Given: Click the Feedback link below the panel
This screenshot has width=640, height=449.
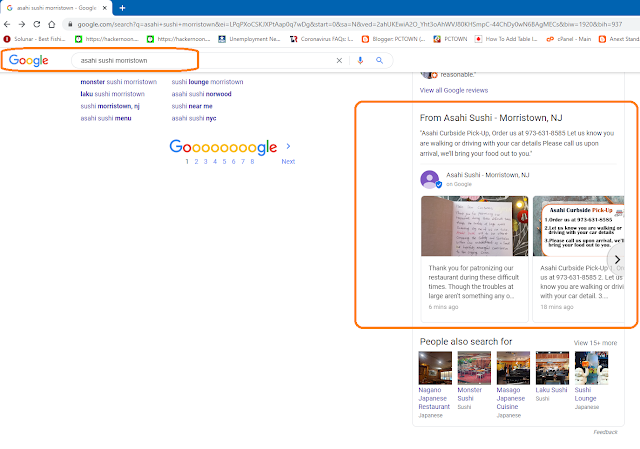Looking at the screenshot, I should 605,432.
